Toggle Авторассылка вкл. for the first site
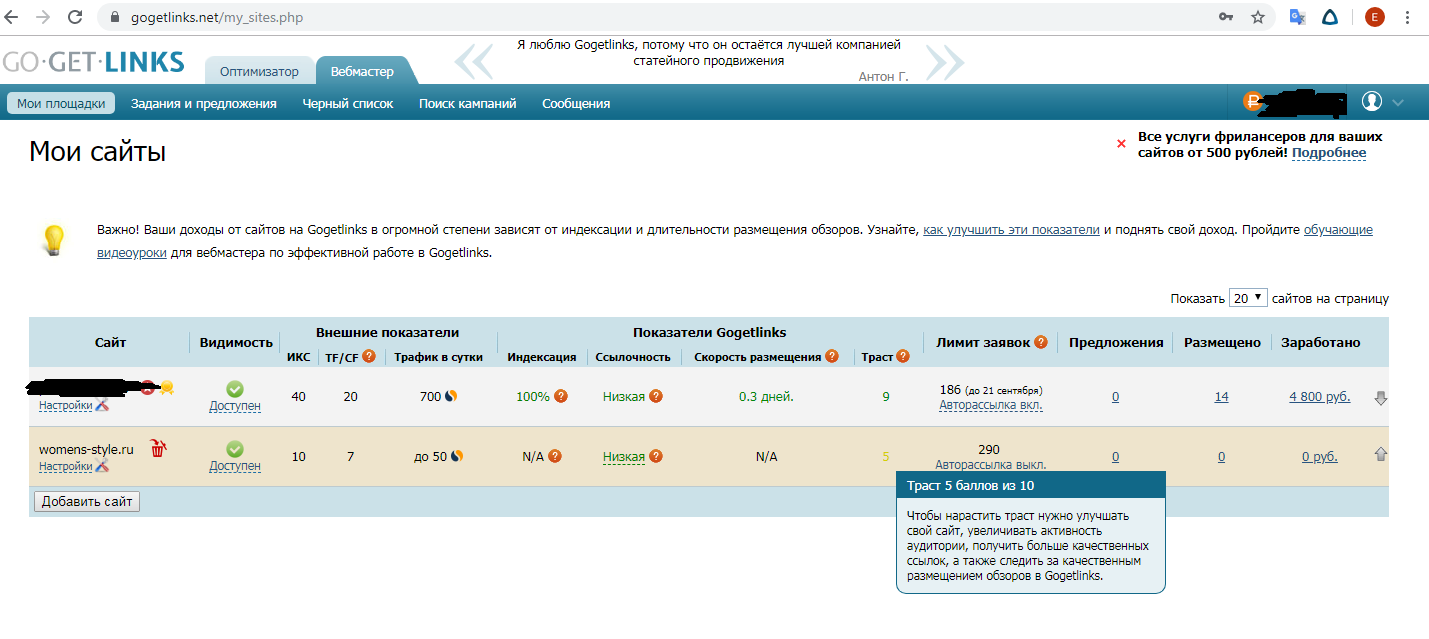 [x=991, y=405]
